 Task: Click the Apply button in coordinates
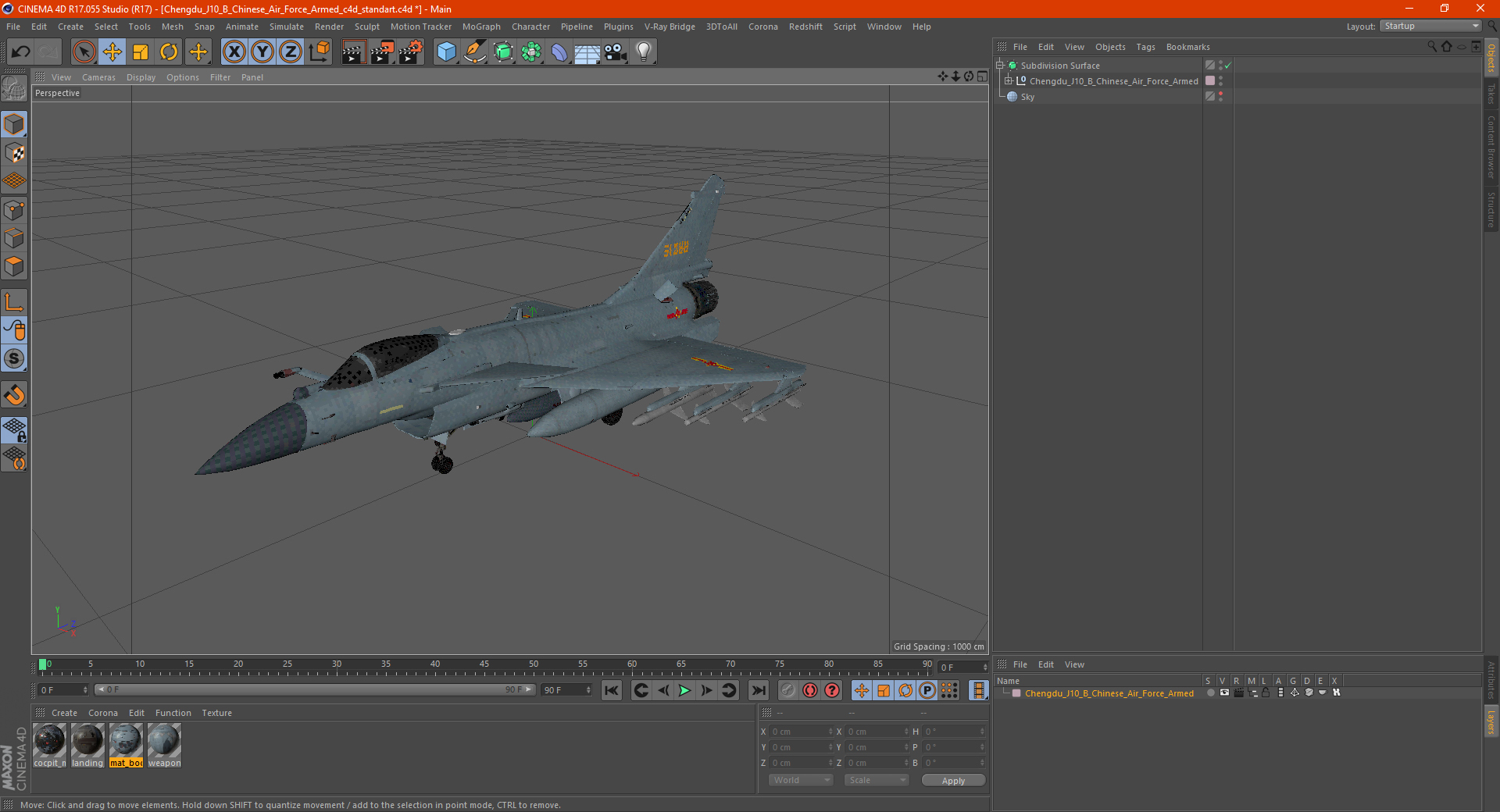tap(953, 781)
